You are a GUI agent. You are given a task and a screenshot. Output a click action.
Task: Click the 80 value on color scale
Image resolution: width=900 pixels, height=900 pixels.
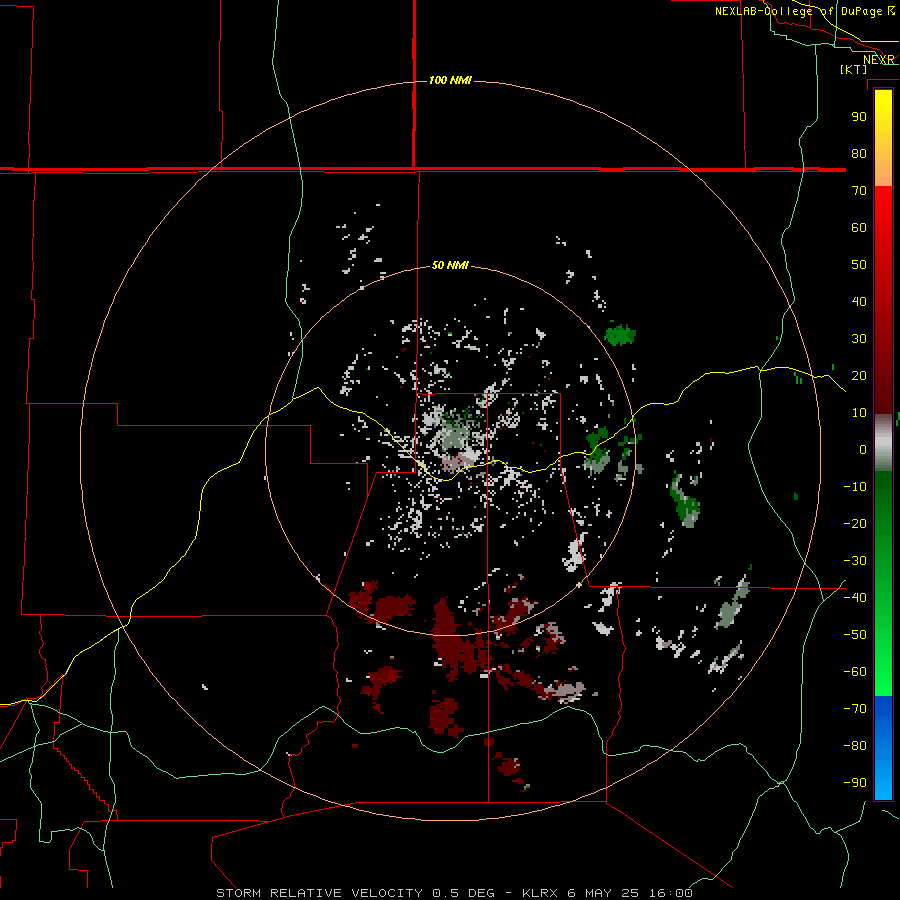point(859,153)
